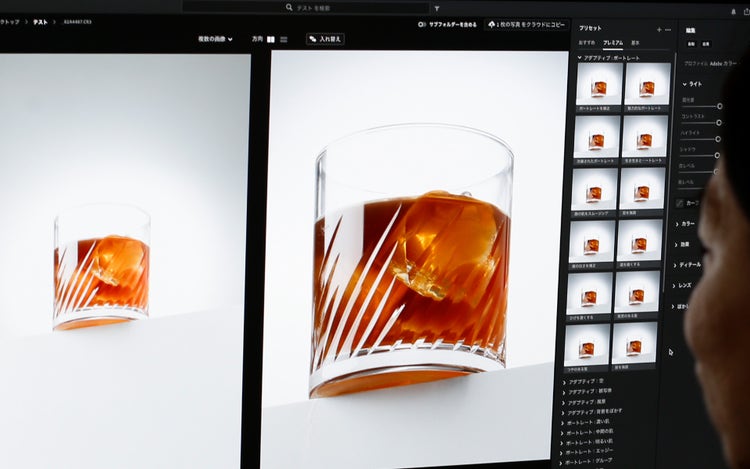Open the プロファイル Adobe カラー dropdown
Screen dimensions: 750x469
pyautogui.click(x=710, y=64)
